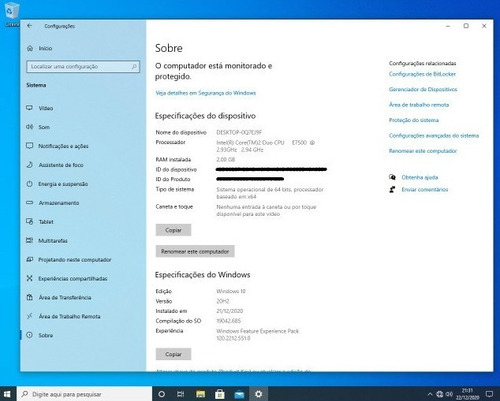Click the Enviar comentários person icon
500x401 pixels.
click(x=392, y=189)
